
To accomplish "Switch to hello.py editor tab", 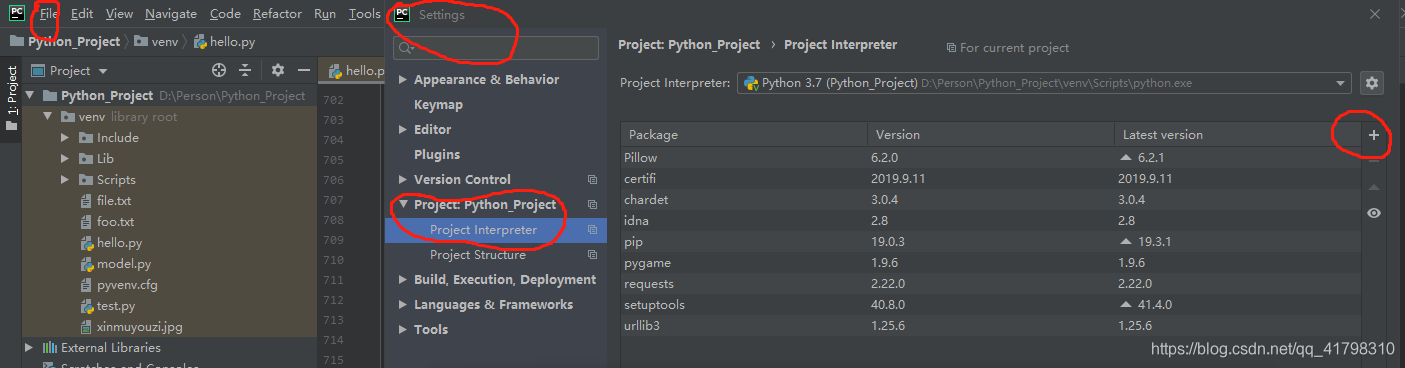I will [x=352, y=71].
